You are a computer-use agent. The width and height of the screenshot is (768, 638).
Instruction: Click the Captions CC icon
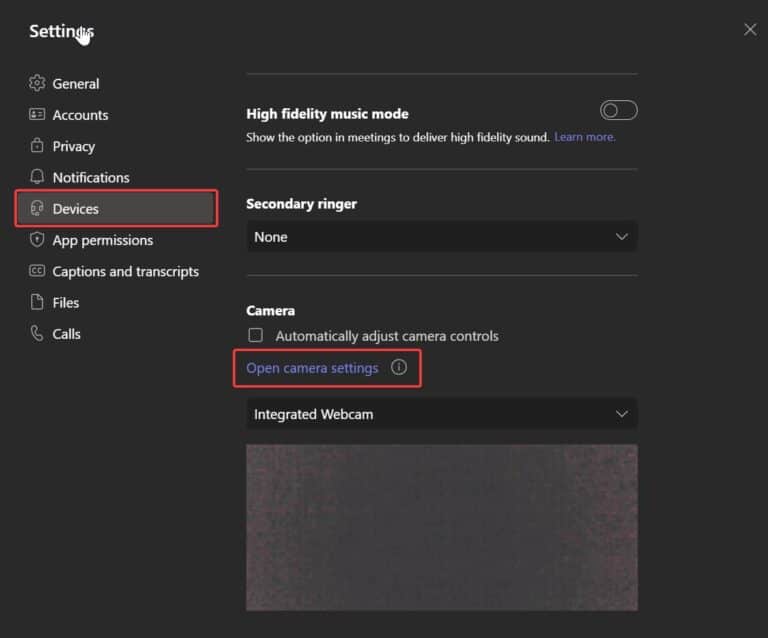point(37,271)
